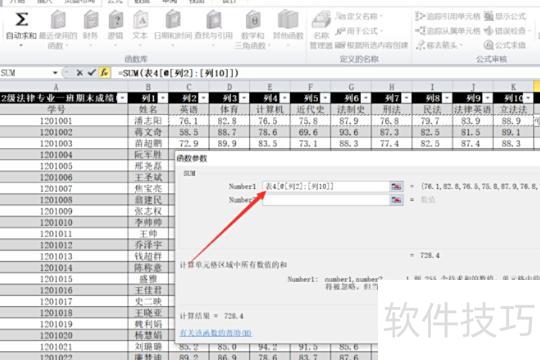
Task: Open the AutoSum dropdown arrow
Action: tap(21, 45)
